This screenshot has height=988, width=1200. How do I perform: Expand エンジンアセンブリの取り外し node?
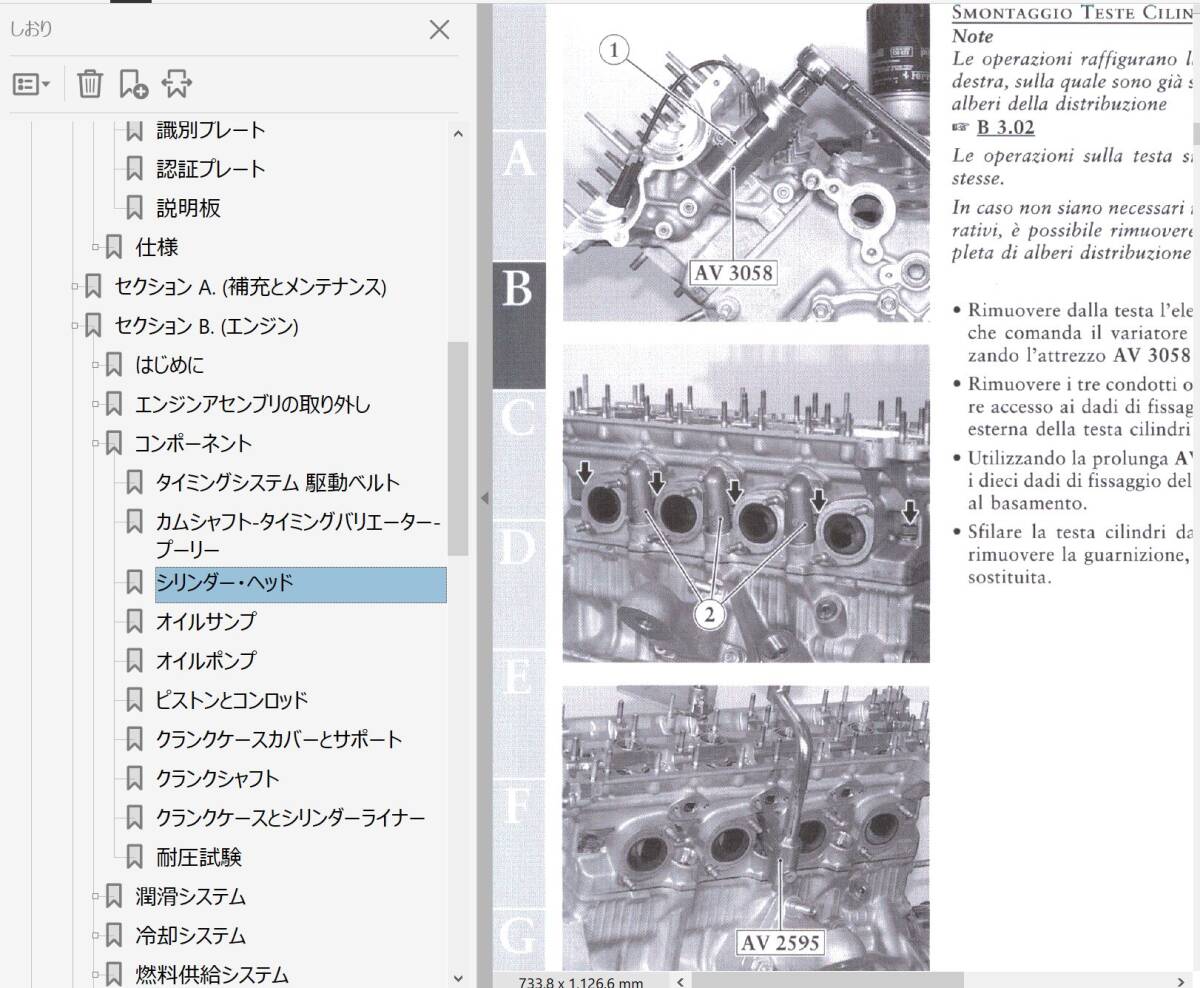point(97,405)
